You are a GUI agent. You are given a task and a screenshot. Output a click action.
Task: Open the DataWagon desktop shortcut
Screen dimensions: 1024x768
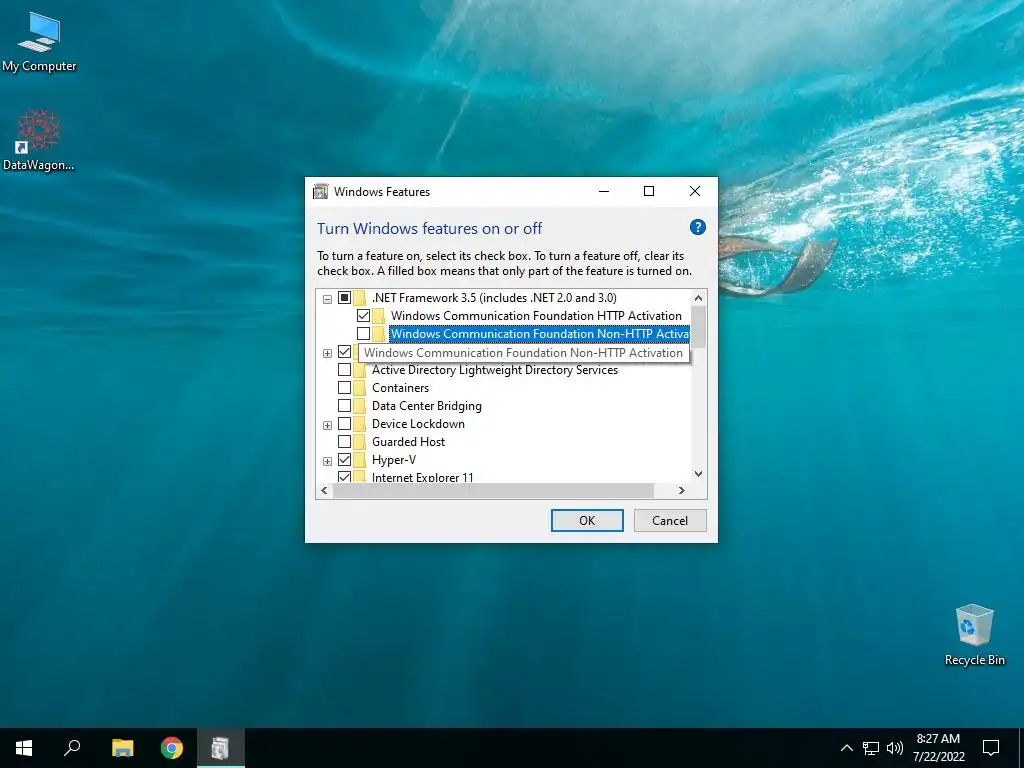pyautogui.click(x=39, y=140)
